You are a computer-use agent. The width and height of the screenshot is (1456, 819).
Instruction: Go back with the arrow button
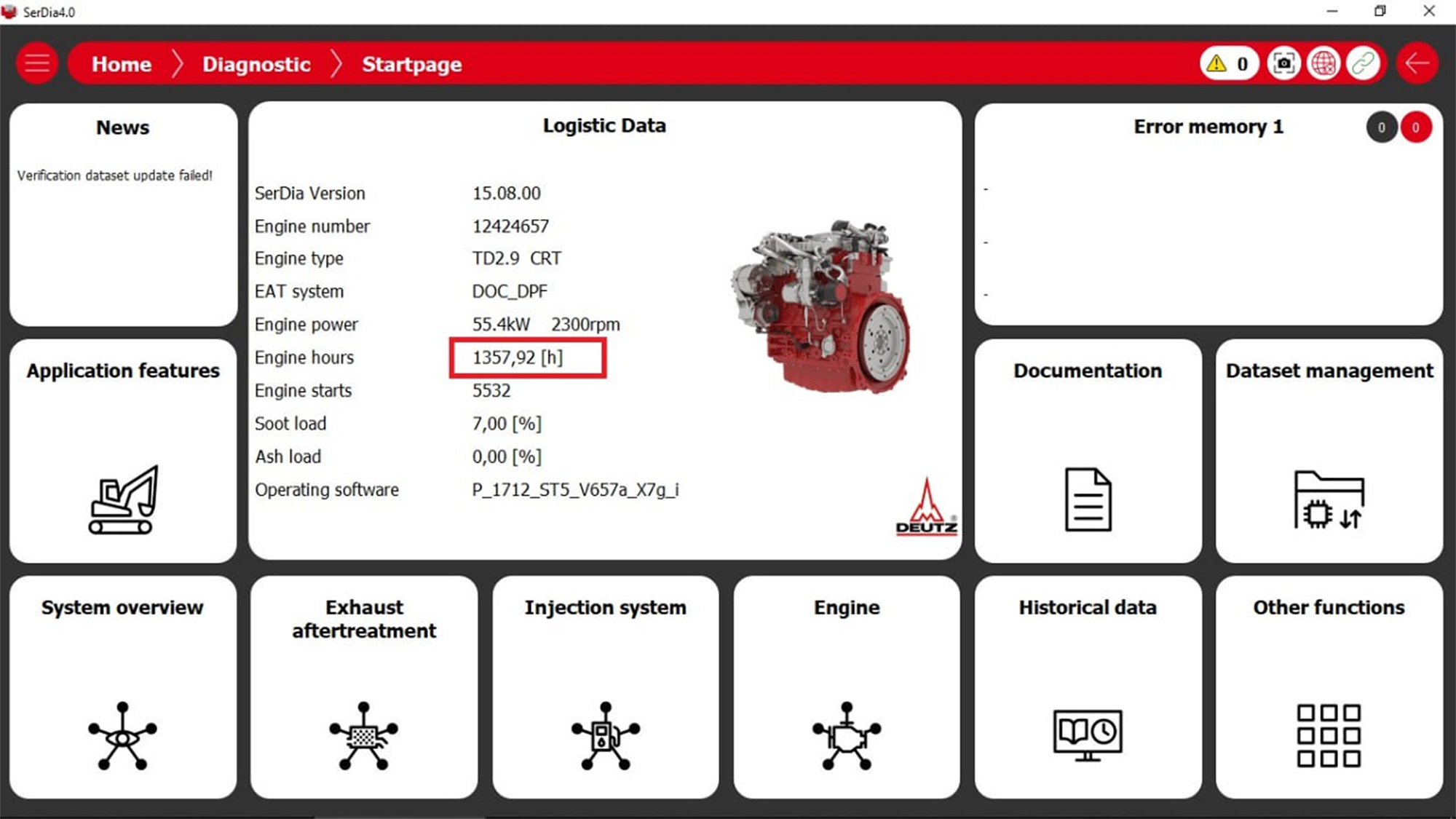pyautogui.click(x=1417, y=64)
